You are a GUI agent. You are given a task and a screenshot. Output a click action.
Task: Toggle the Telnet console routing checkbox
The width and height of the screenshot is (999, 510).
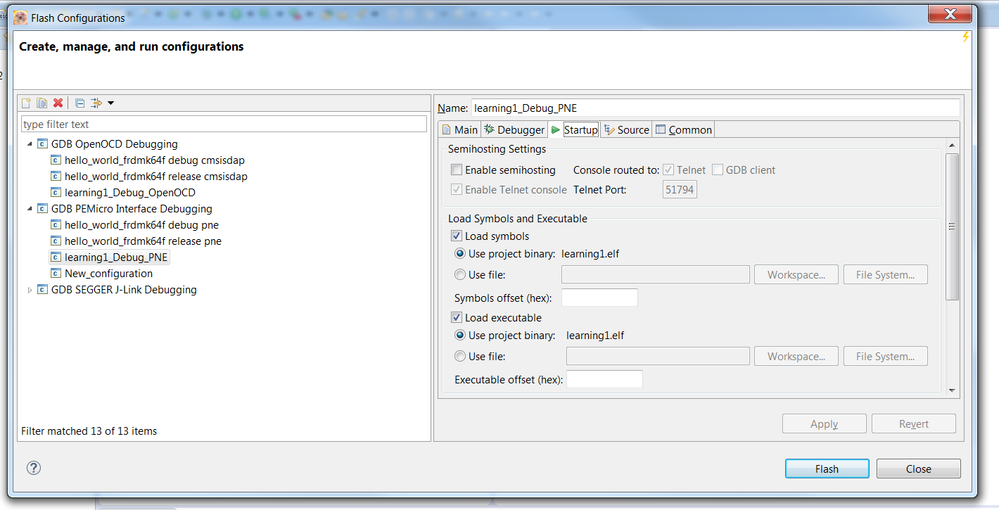click(x=668, y=170)
